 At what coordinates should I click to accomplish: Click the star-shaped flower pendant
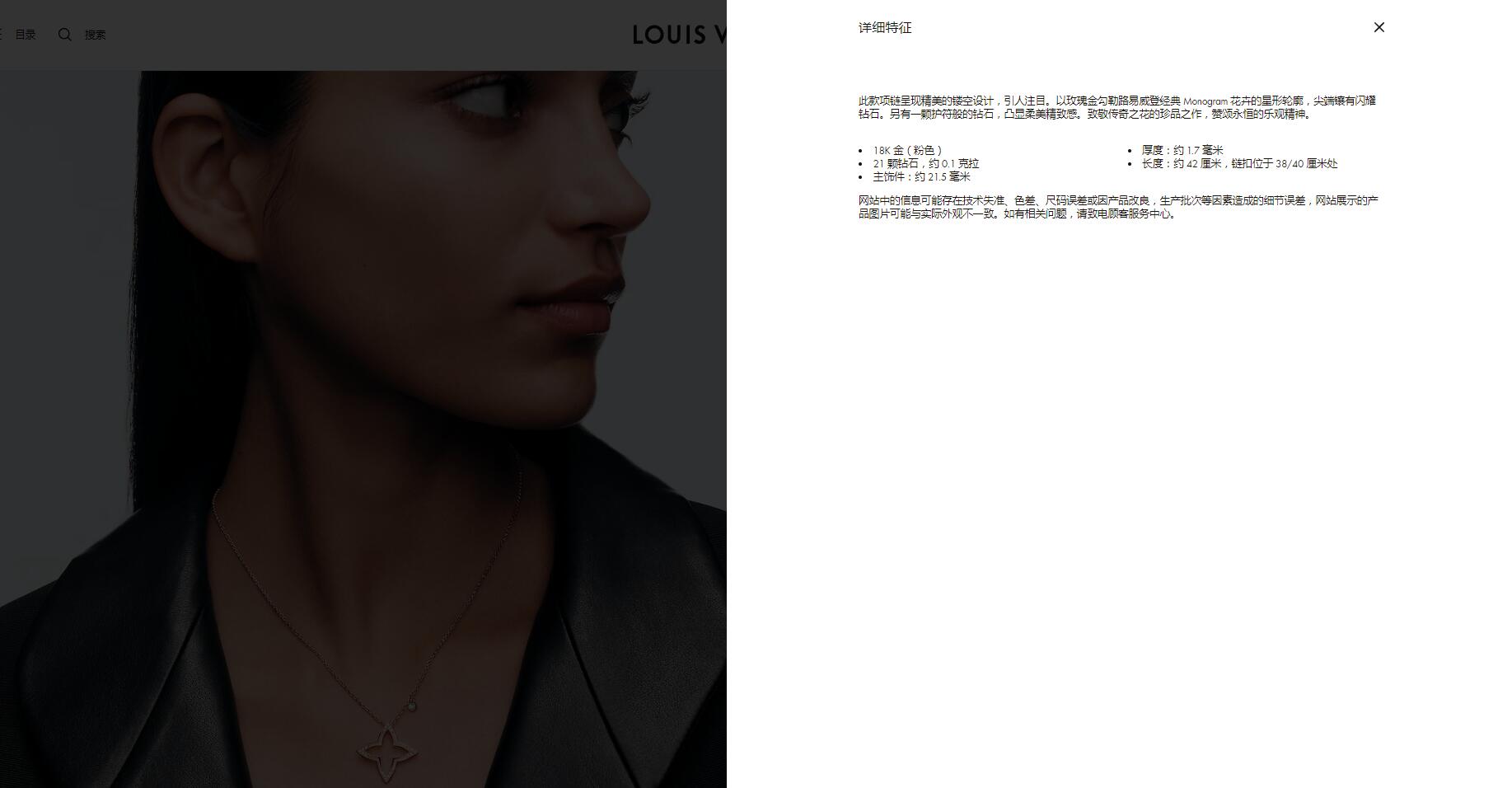(x=386, y=753)
